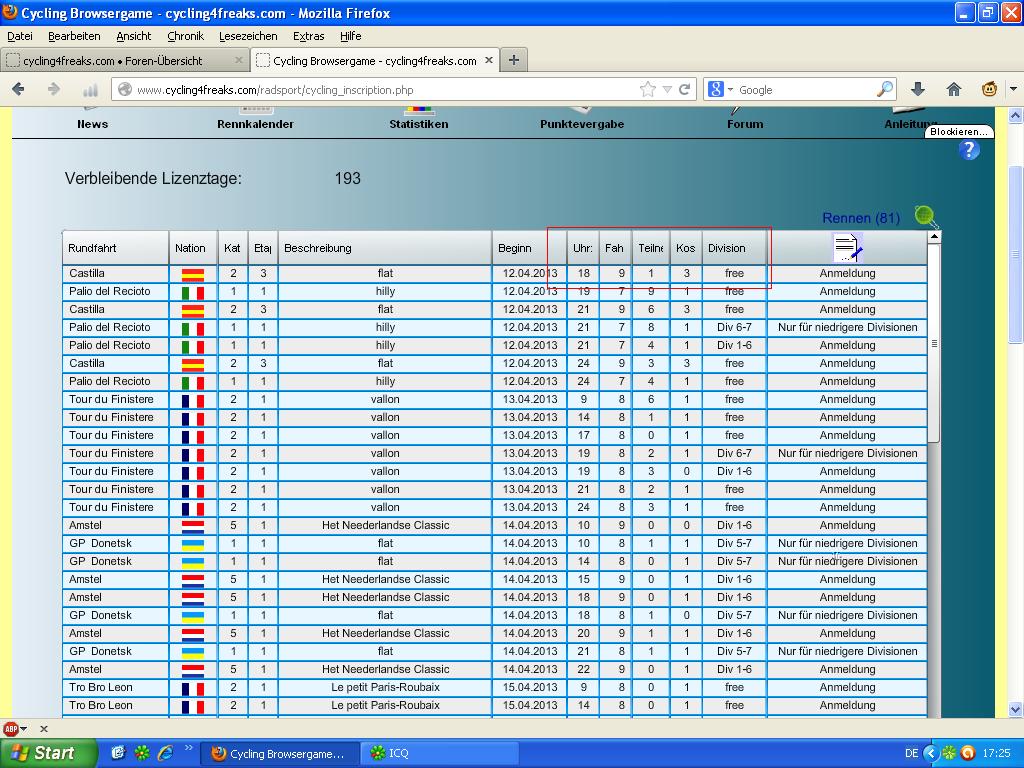1024x768 pixels.
Task: Open new tab with plus button
Action: tap(514, 60)
